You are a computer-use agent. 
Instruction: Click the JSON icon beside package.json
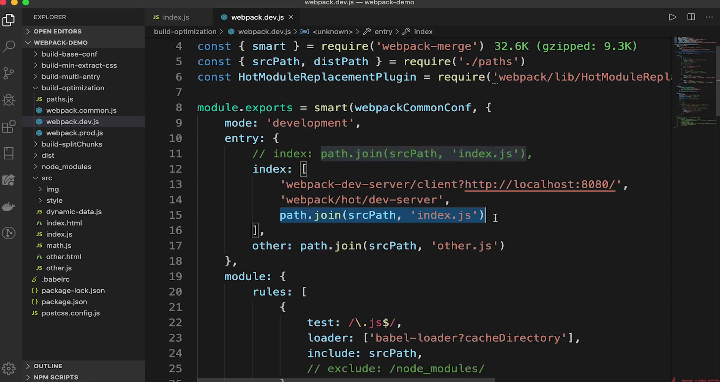tap(34, 302)
